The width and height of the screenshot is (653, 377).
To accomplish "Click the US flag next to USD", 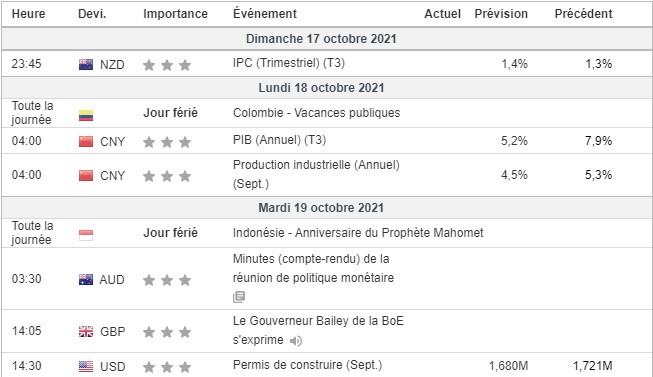I will (x=86, y=367).
